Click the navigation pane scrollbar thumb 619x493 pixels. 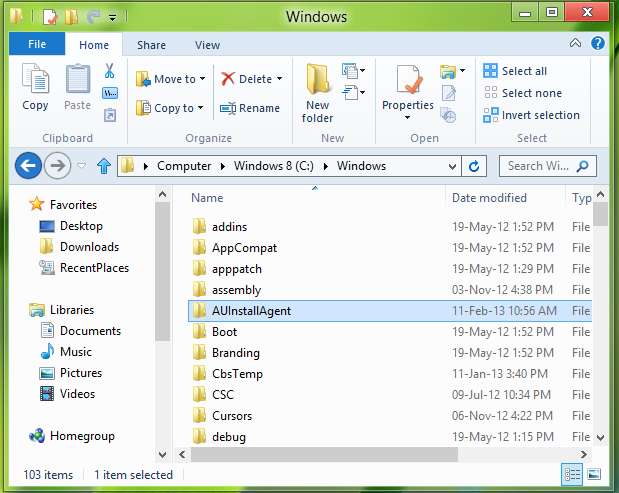[162, 271]
